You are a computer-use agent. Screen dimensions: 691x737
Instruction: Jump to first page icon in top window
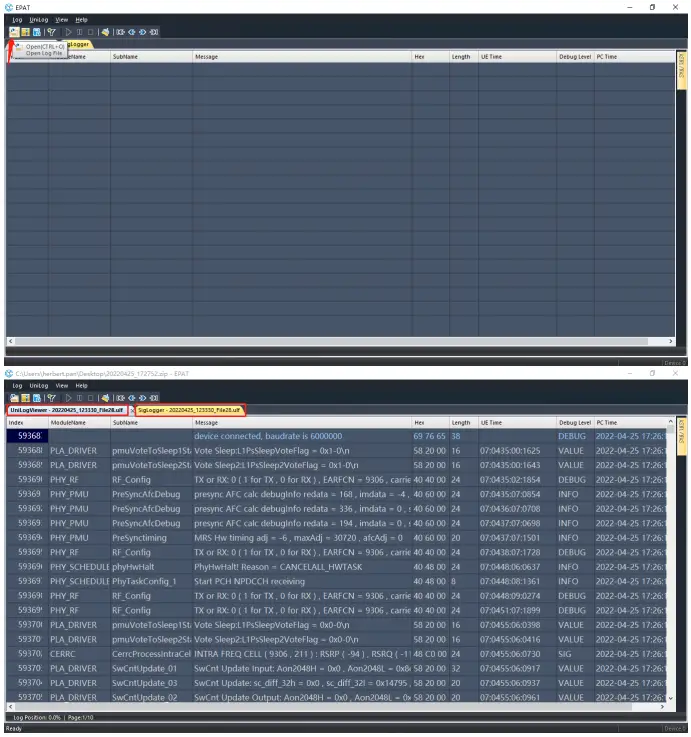tap(121, 32)
